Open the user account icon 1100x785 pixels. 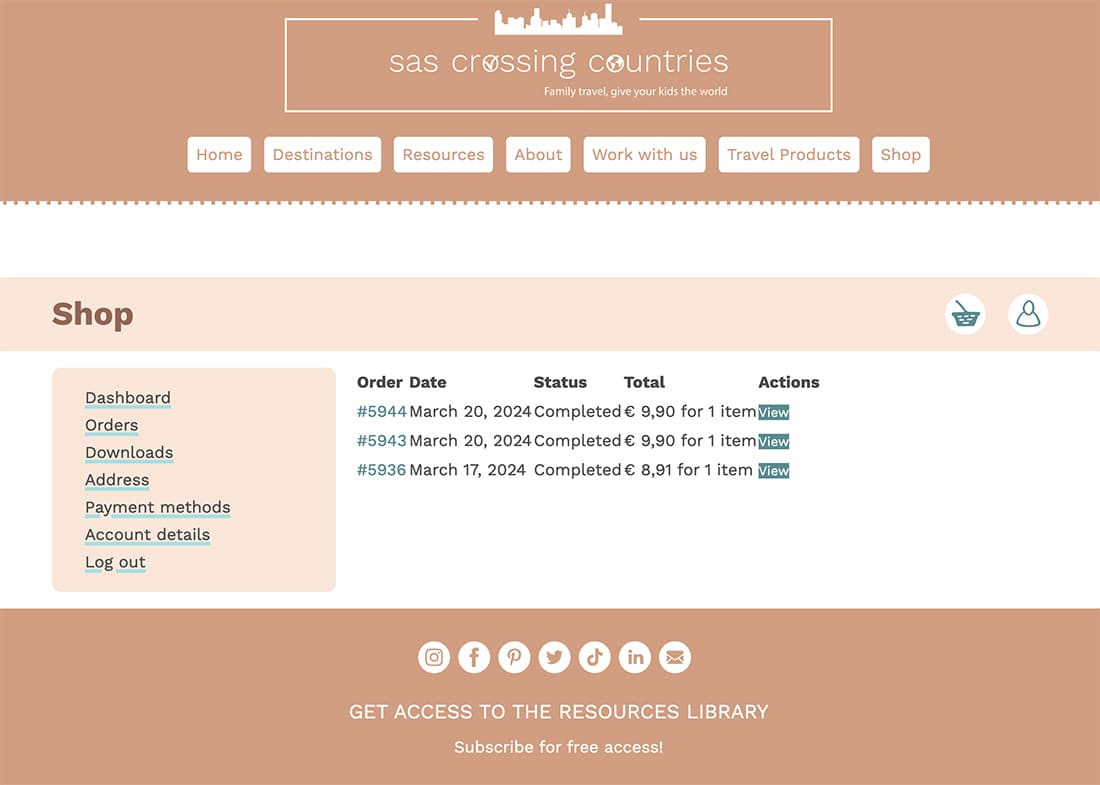1028,314
